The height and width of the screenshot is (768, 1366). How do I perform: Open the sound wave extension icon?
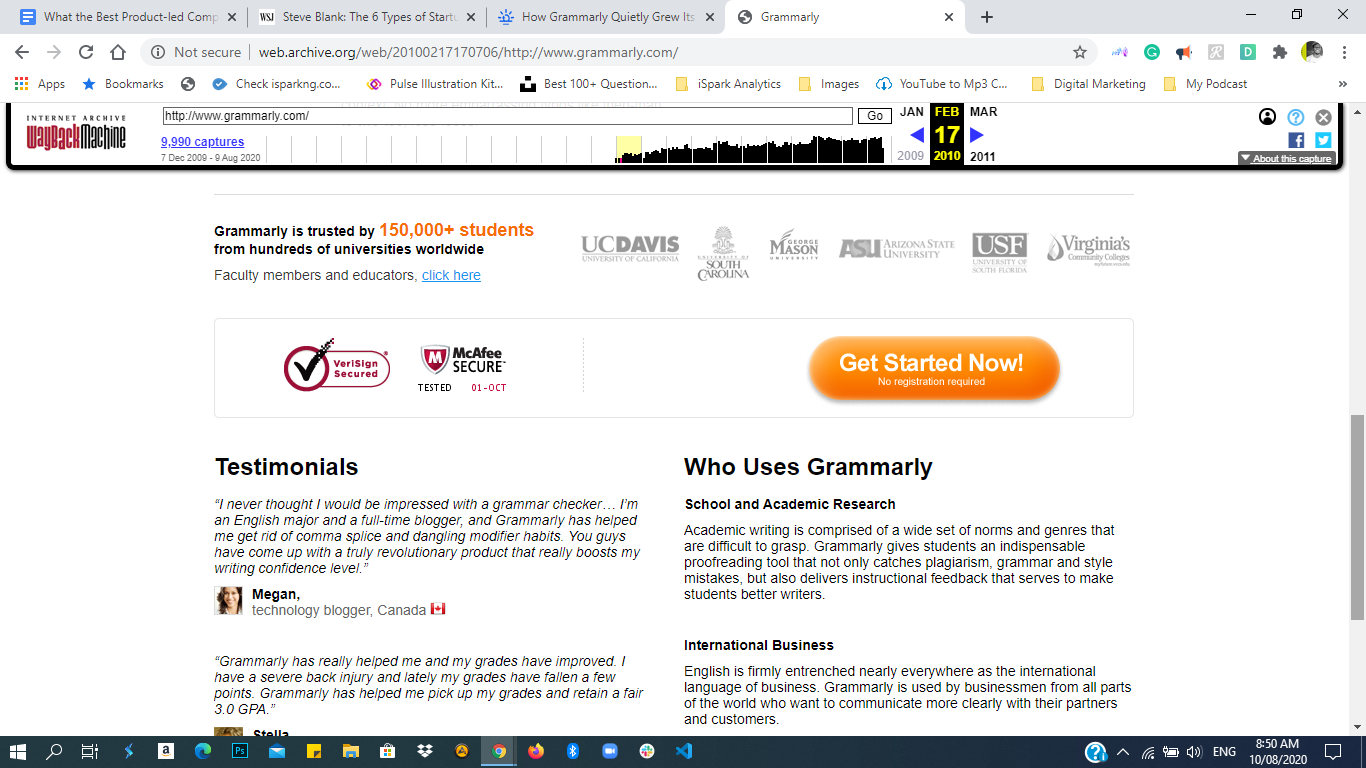1120,52
